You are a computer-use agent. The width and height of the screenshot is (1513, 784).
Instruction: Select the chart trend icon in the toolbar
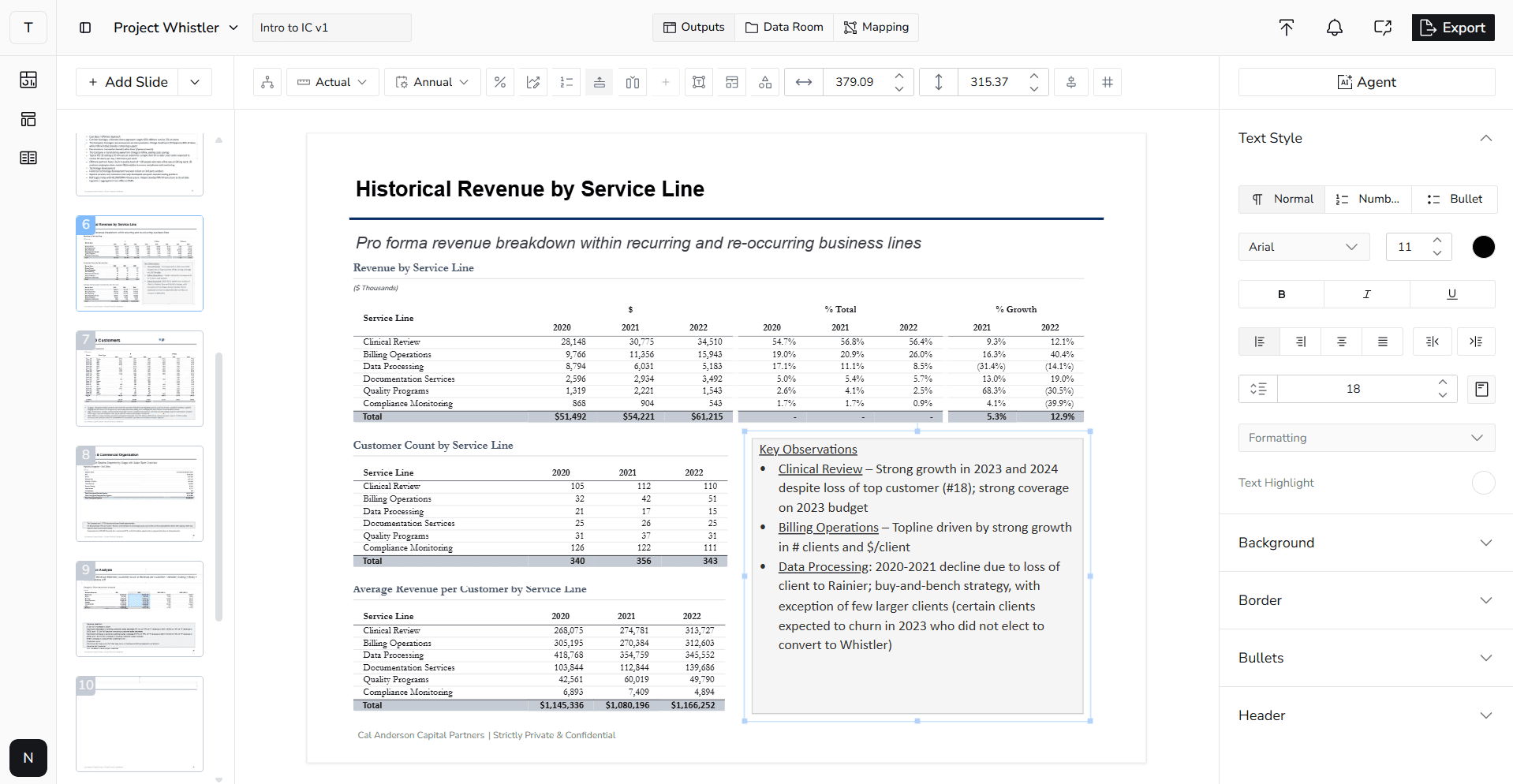(x=532, y=82)
